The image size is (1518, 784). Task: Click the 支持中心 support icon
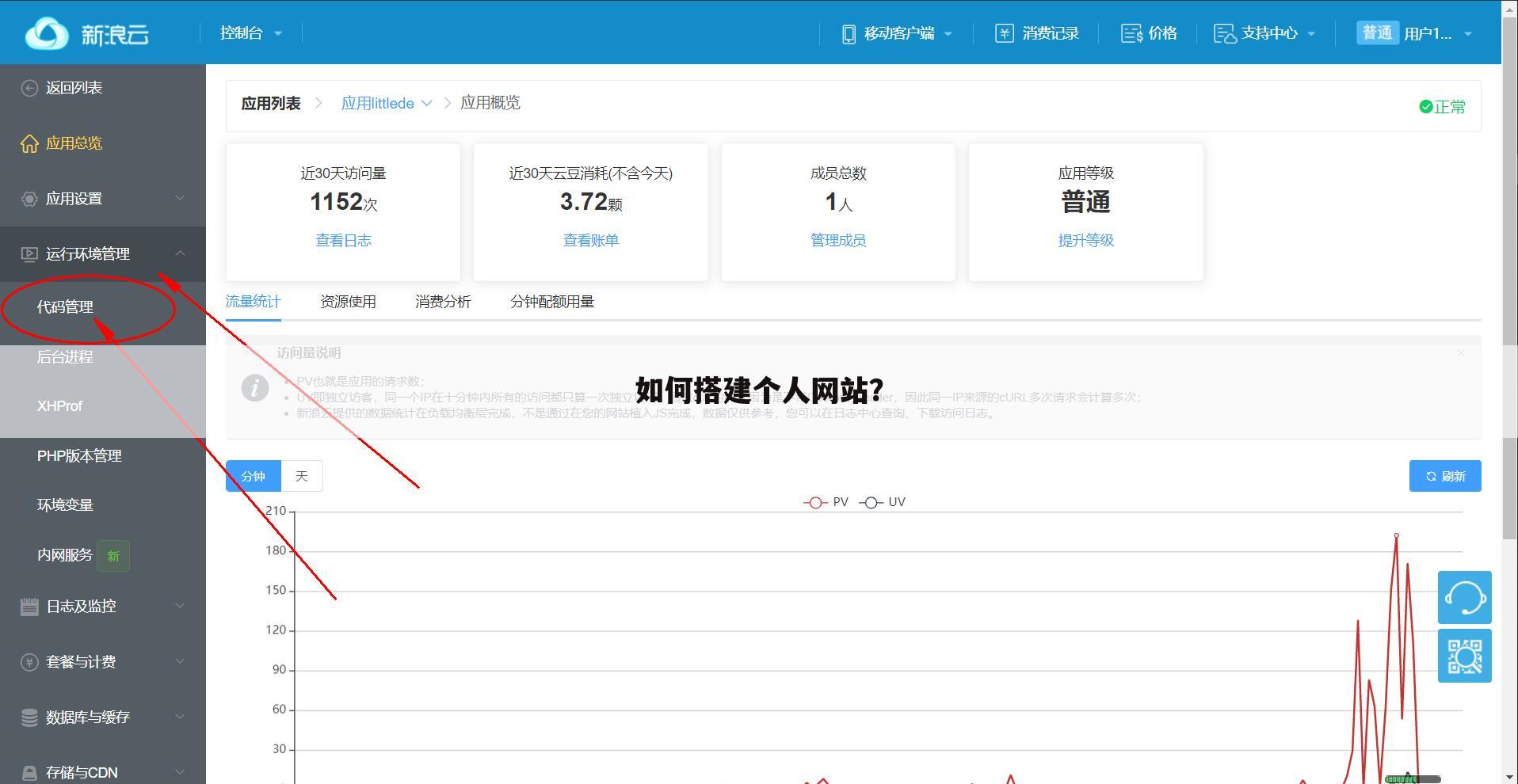pos(1225,33)
